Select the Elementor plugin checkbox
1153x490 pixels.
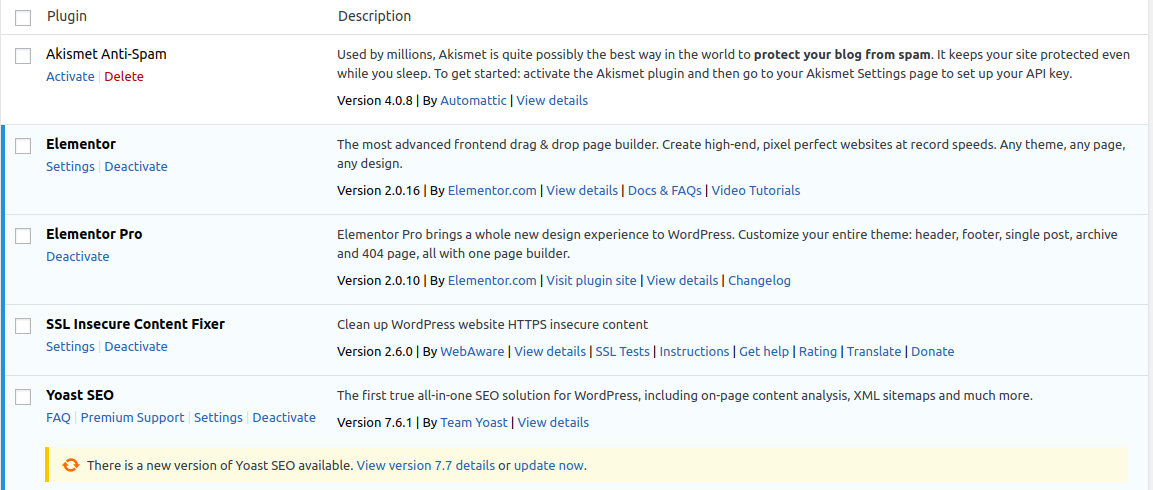(23, 146)
